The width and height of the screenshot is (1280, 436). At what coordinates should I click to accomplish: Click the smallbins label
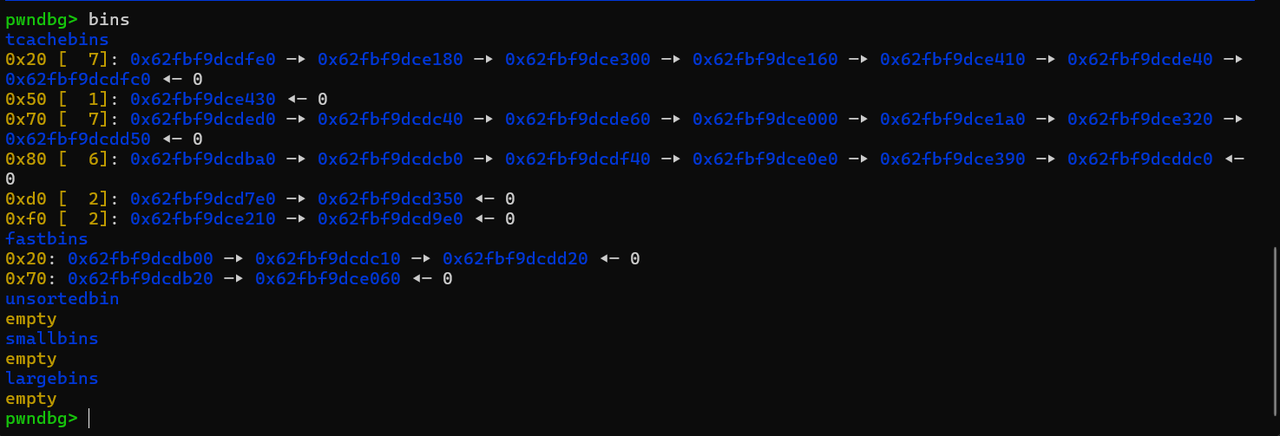pos(51,339)
